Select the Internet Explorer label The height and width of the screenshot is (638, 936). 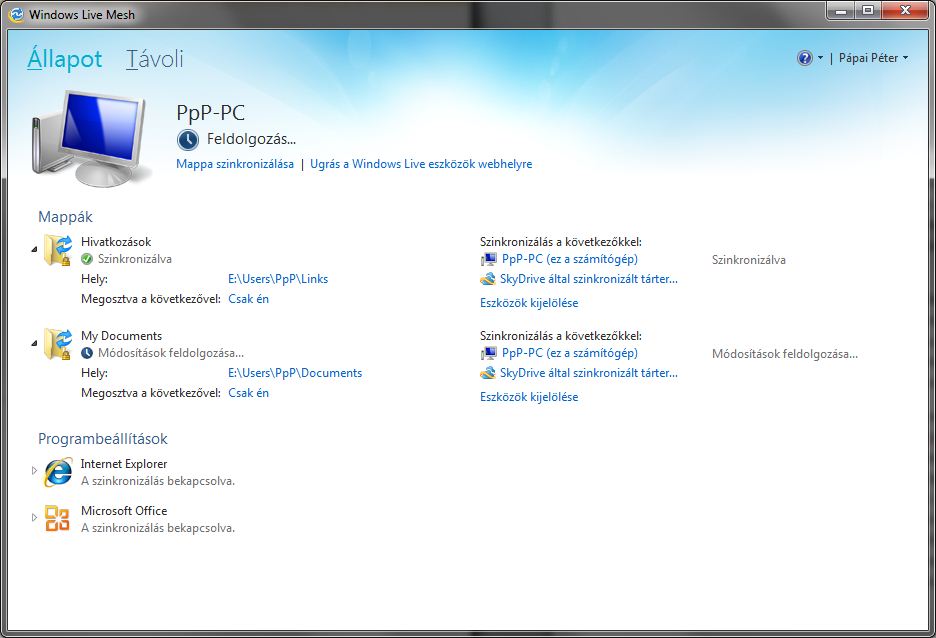[x=124, y=464]
